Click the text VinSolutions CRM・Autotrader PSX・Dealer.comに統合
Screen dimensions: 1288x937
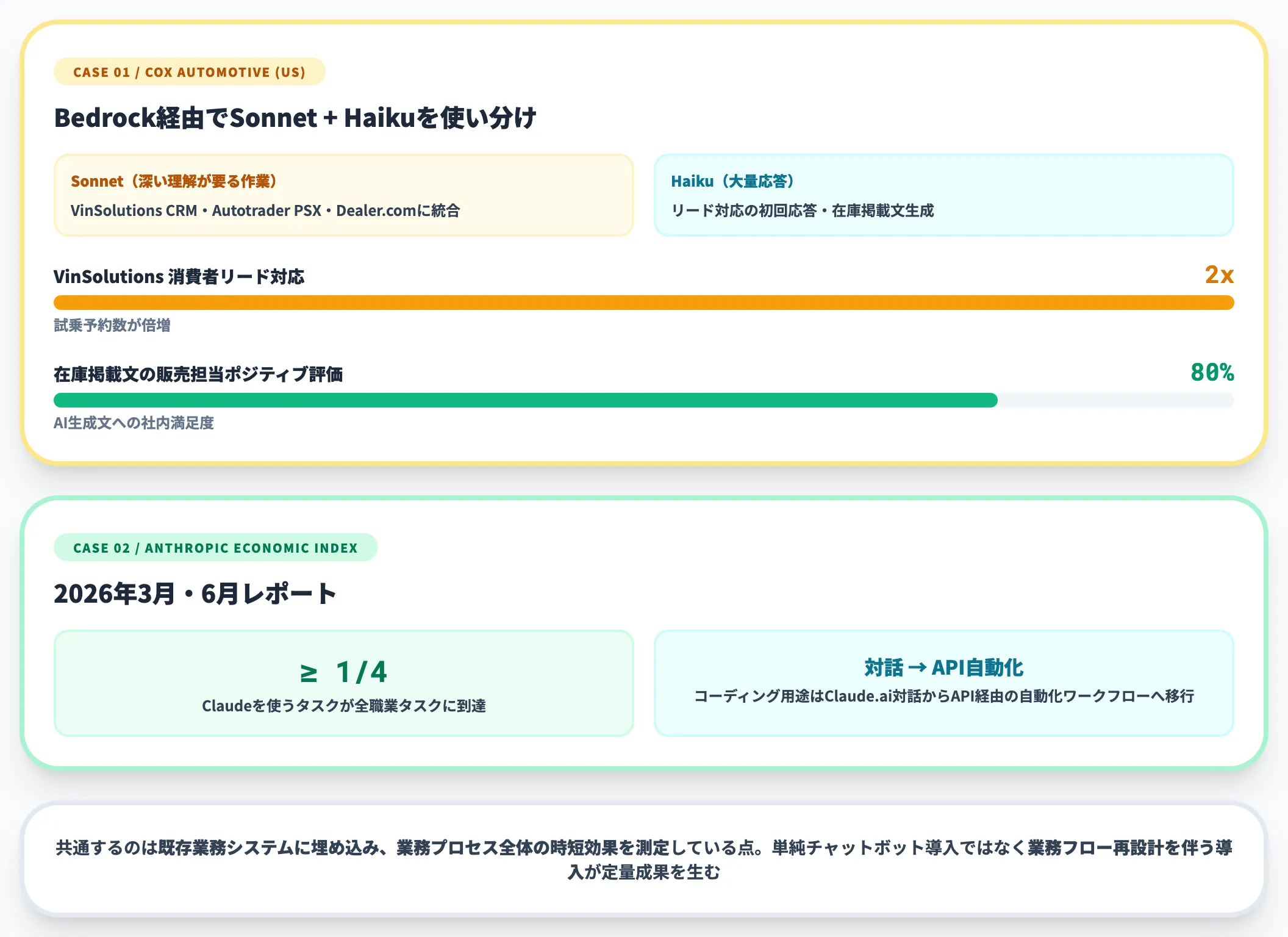(265, 210)
